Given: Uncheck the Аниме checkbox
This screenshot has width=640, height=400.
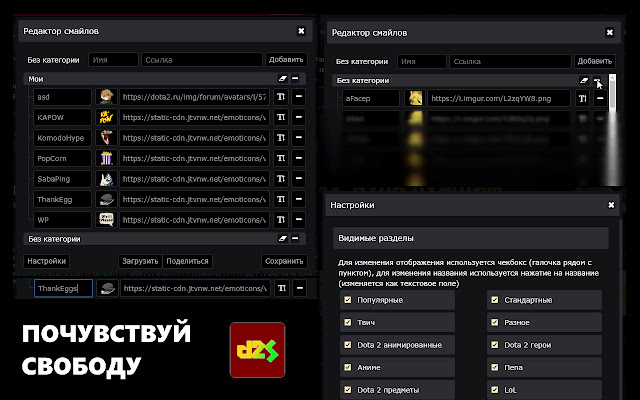Looking at the screenshot, I should coord(348,367).
